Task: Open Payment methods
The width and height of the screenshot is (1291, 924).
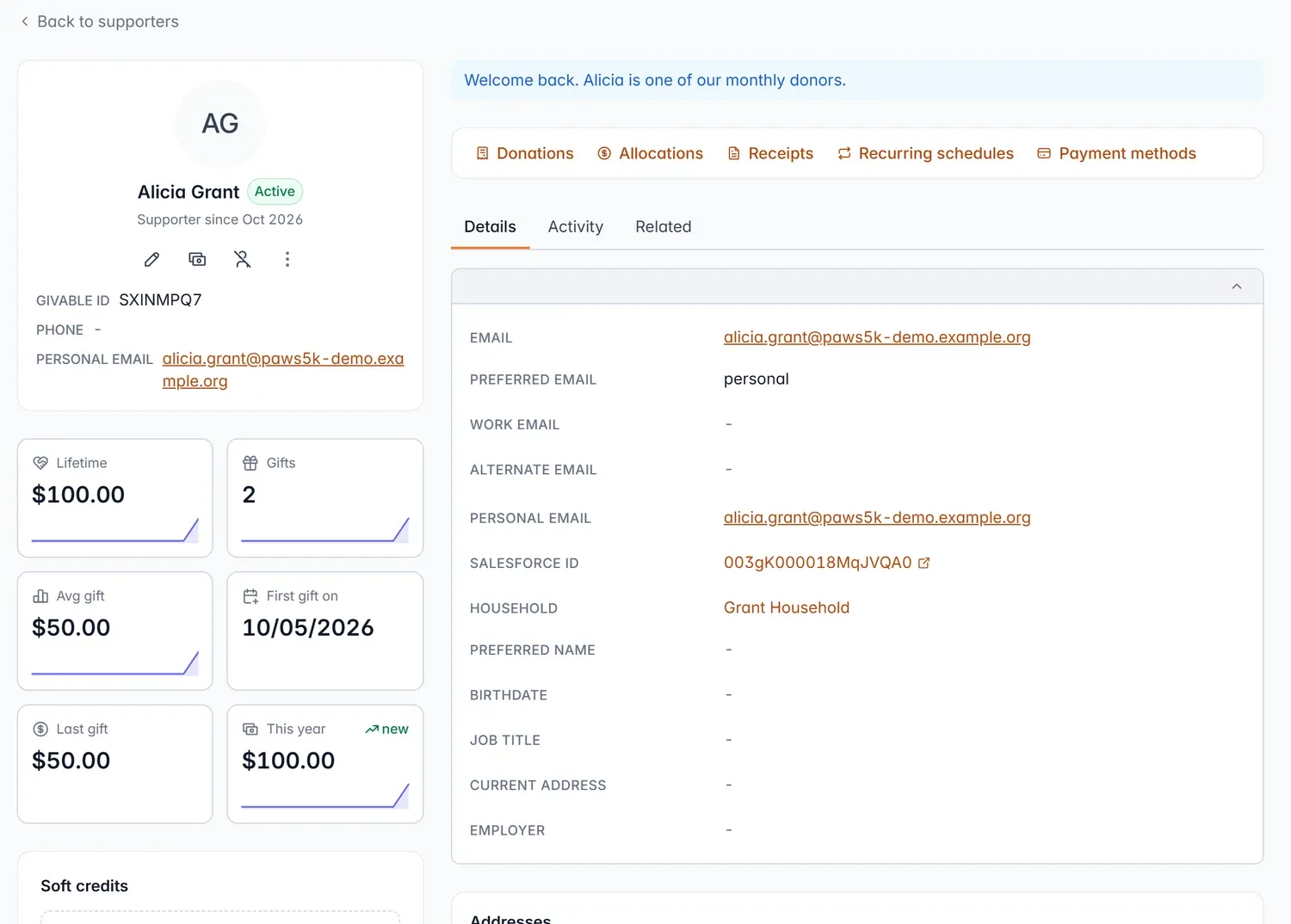Action: (x=1117, y=153)
